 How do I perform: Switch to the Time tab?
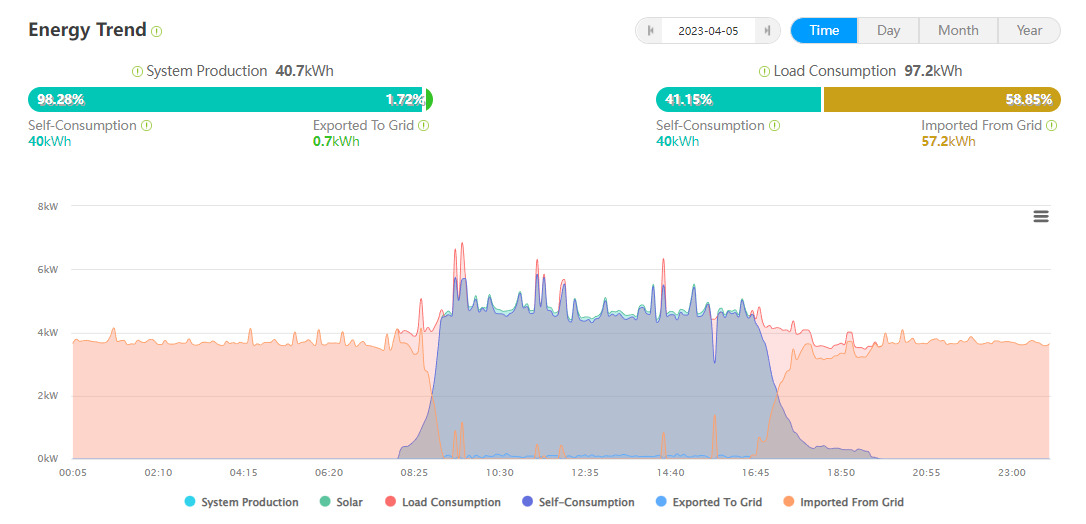(x=824, y=30)
